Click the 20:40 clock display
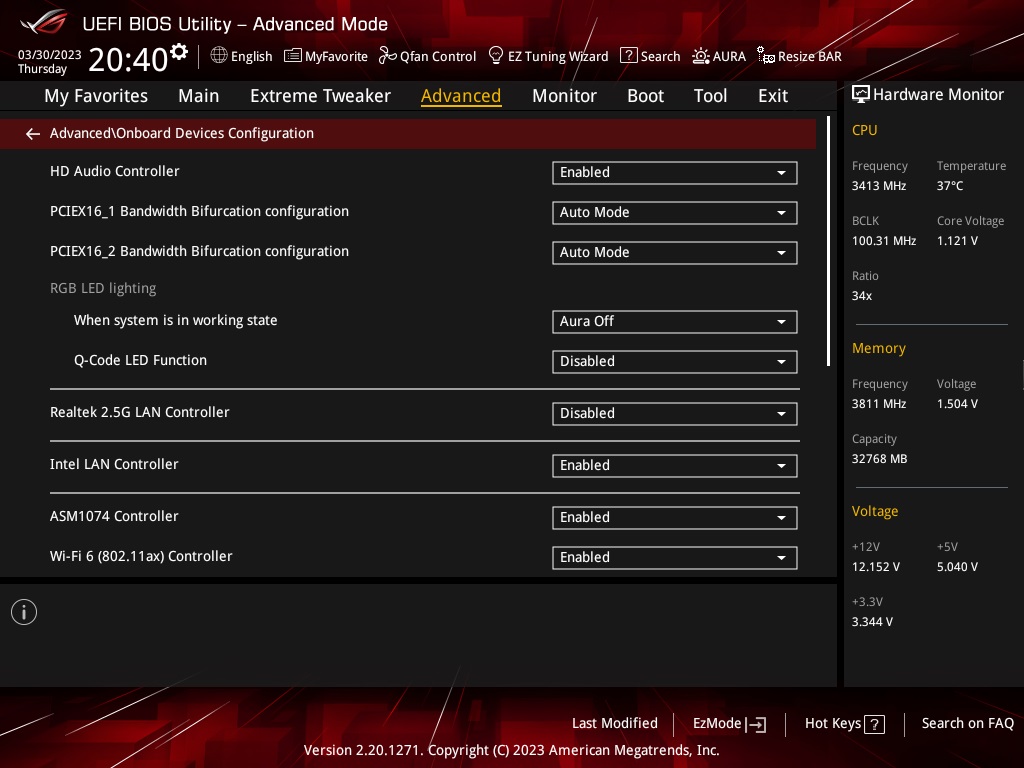 (128, 59)
